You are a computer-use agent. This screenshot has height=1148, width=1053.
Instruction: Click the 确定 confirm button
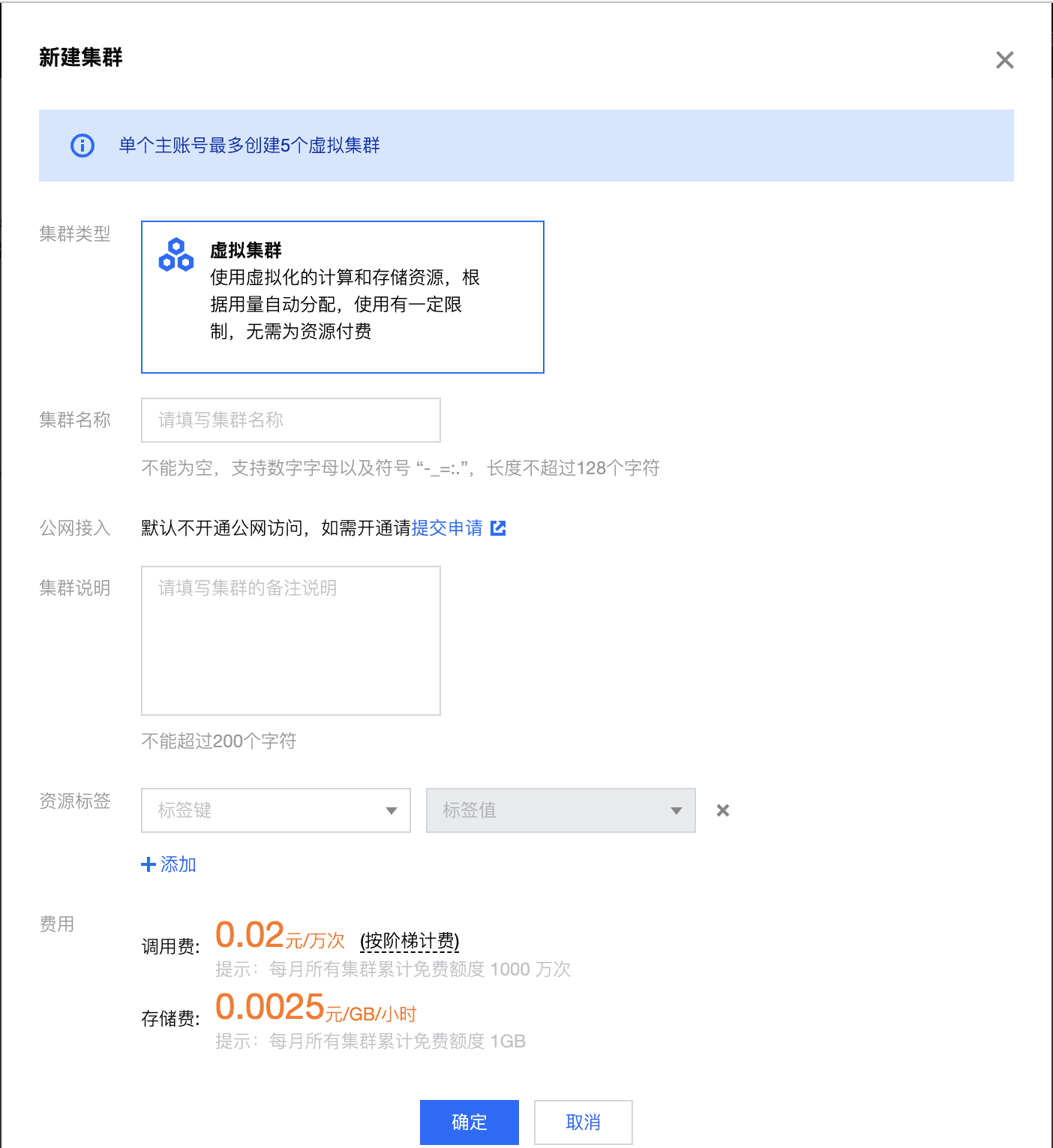(x=469, y=1122)
